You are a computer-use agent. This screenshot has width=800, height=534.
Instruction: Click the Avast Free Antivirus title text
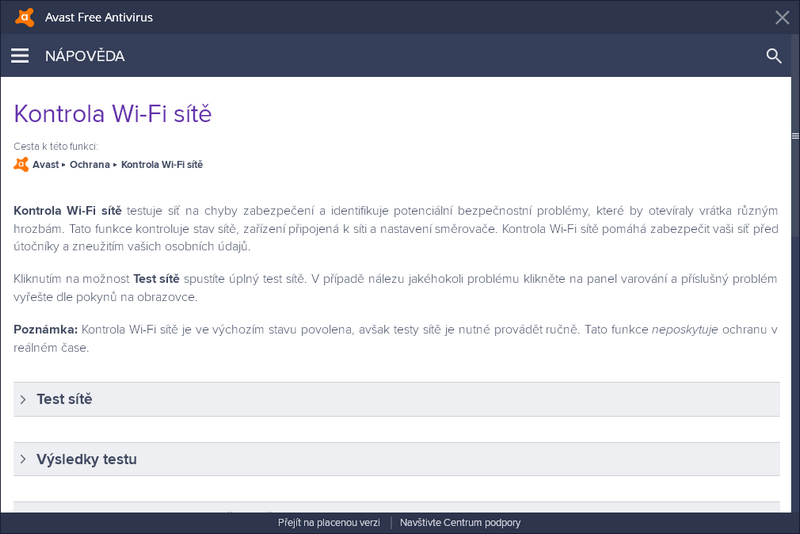(x=99, y=17)
